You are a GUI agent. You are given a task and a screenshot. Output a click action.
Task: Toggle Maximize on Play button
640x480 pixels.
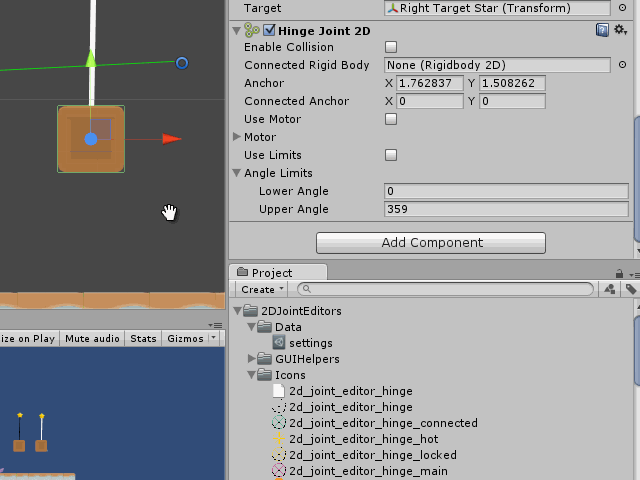click(27, 338)
